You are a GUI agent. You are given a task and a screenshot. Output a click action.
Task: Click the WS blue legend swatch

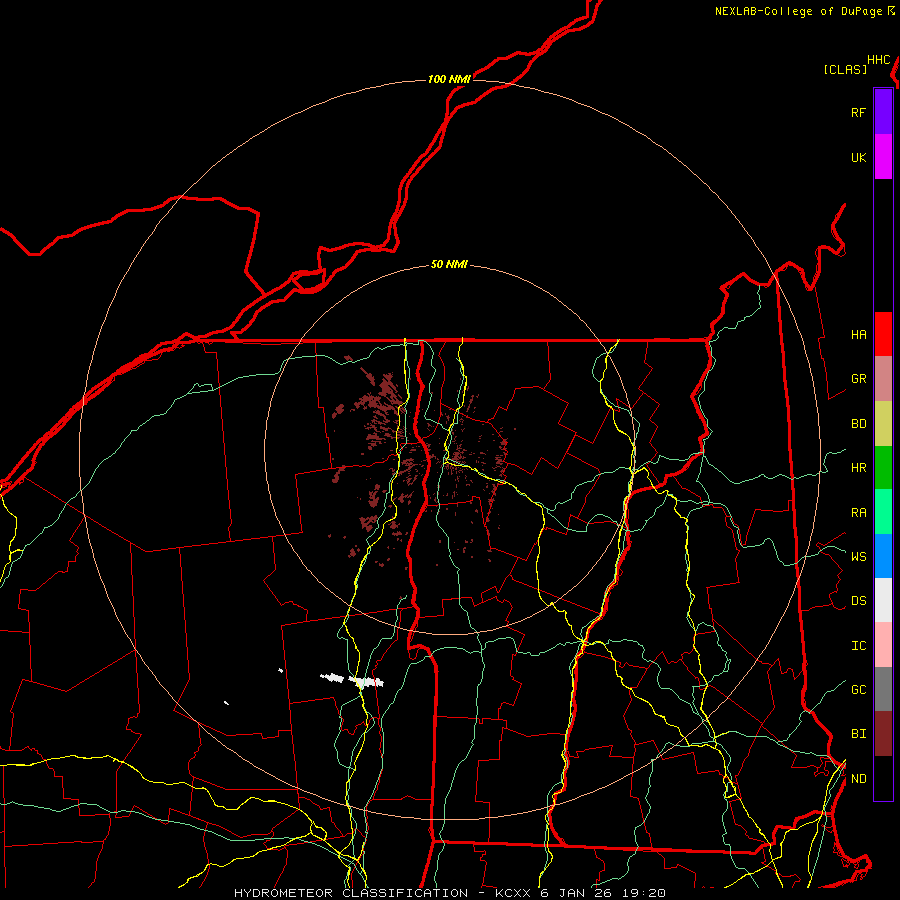pyautogui.click(x=883, y=556)
